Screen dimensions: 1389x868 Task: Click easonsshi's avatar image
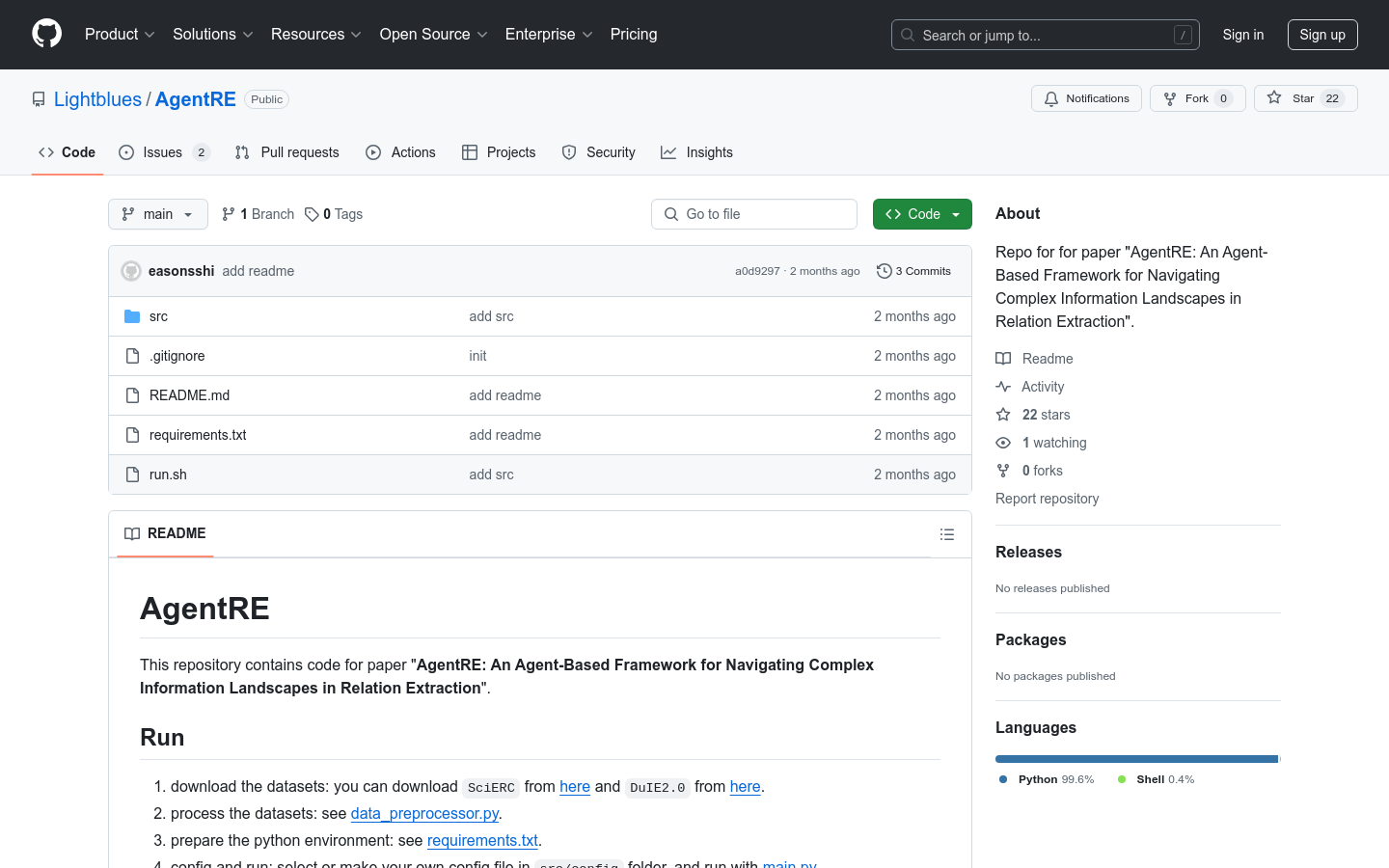[131, 271]
